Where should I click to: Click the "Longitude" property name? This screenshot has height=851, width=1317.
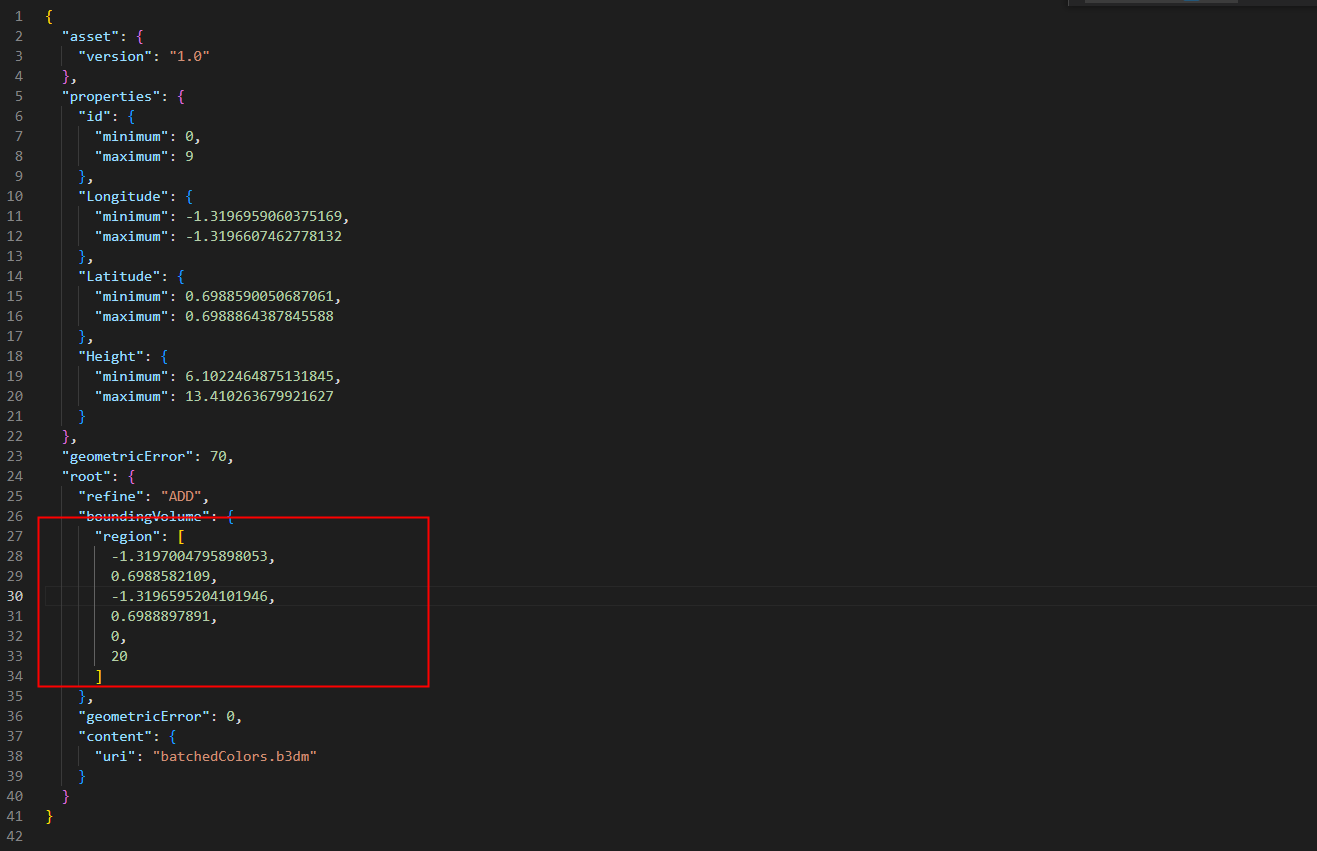tap(123, 196)
